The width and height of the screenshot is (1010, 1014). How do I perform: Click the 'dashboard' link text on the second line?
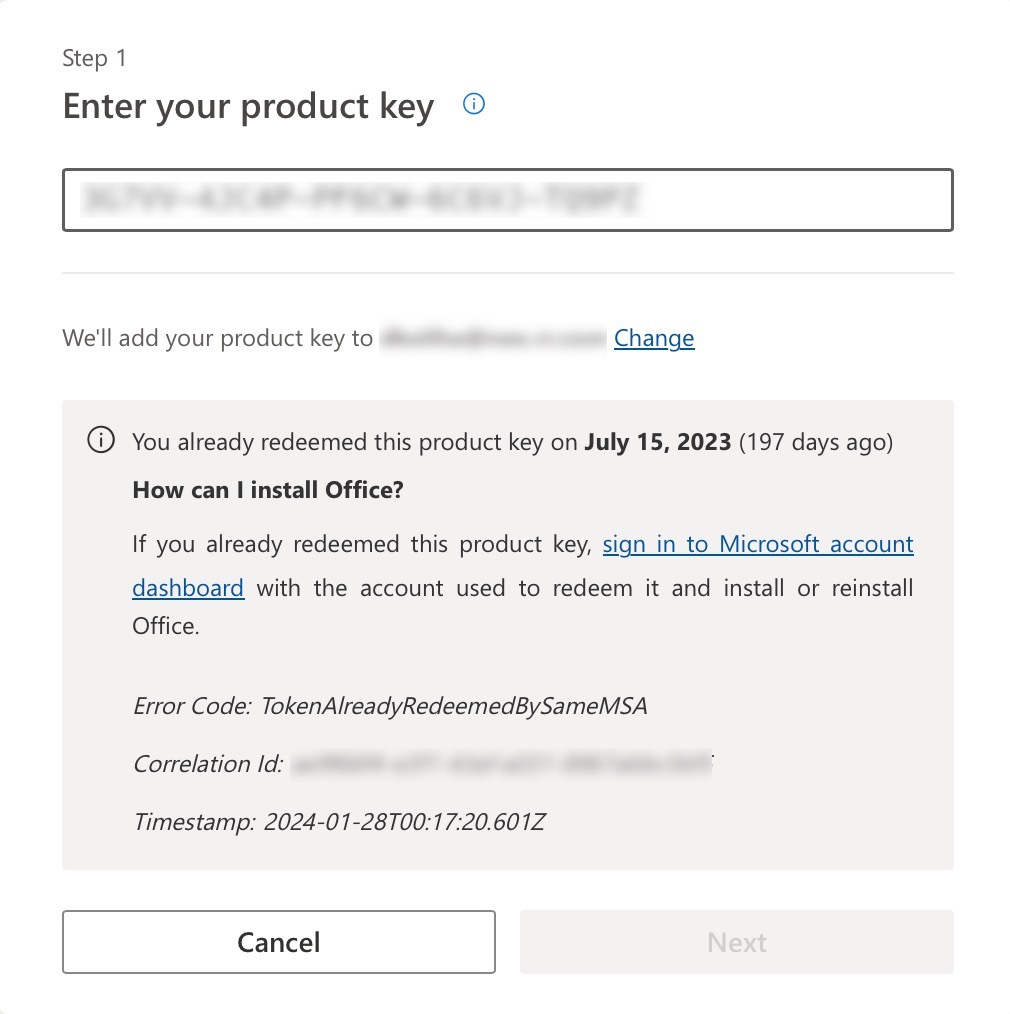(188, 587)
